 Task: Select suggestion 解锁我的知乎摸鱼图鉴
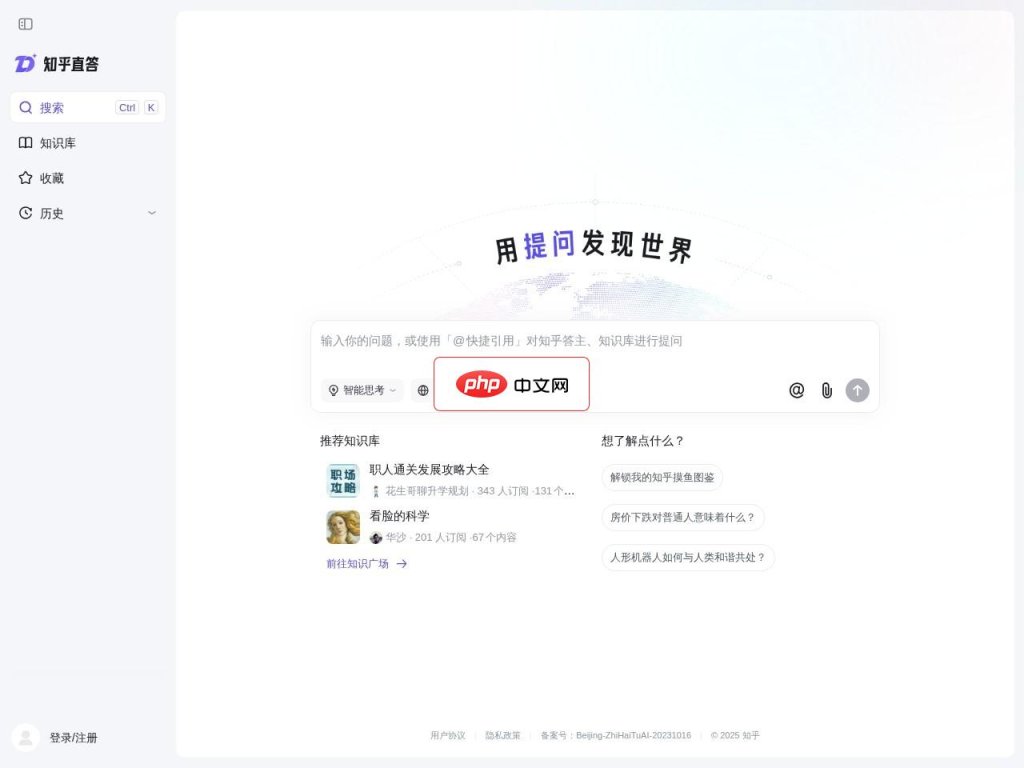pyautogui.click(x=662, y=477)
